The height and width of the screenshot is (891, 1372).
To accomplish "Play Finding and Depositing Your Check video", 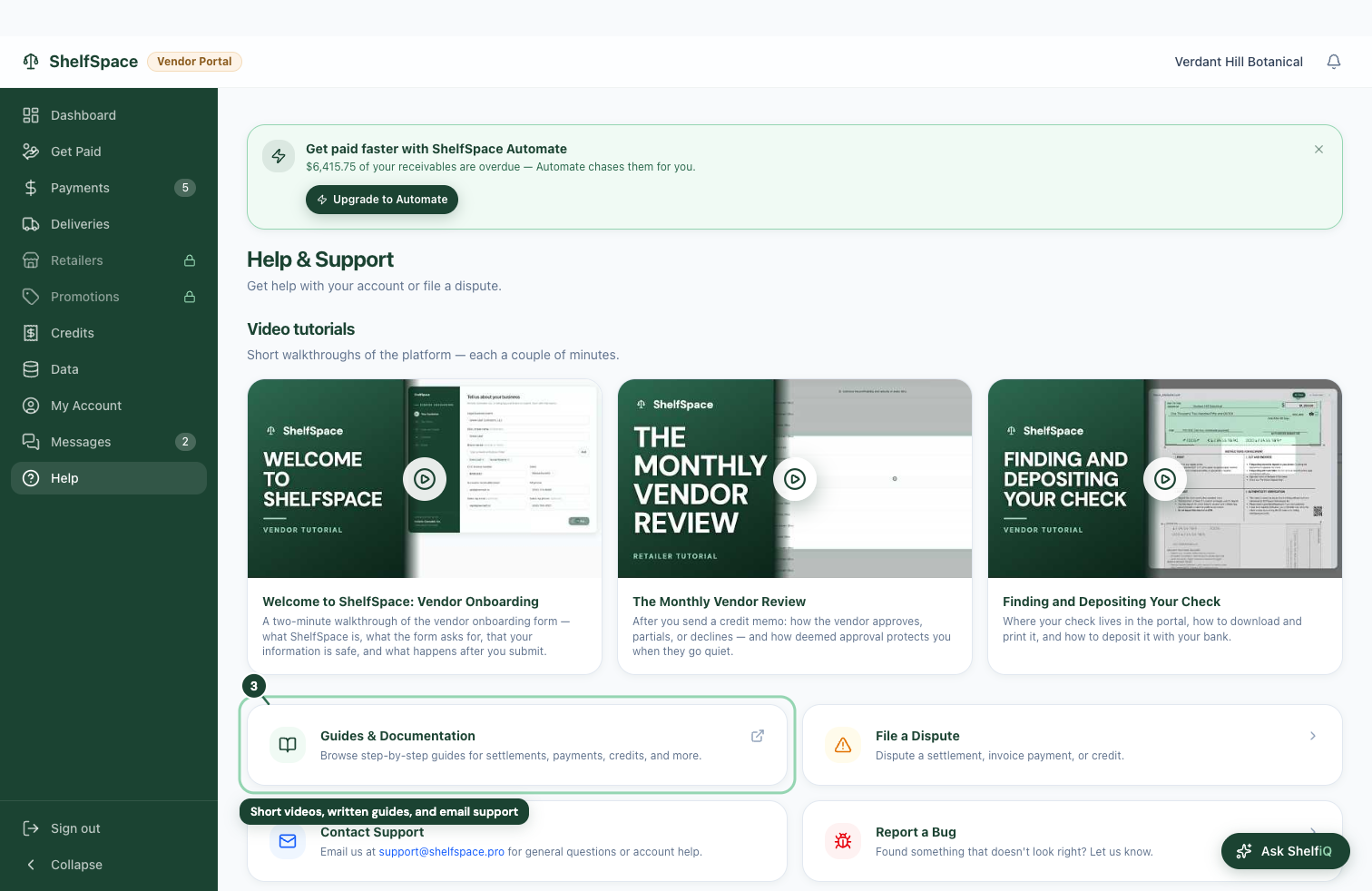I will coord(1165,479).
